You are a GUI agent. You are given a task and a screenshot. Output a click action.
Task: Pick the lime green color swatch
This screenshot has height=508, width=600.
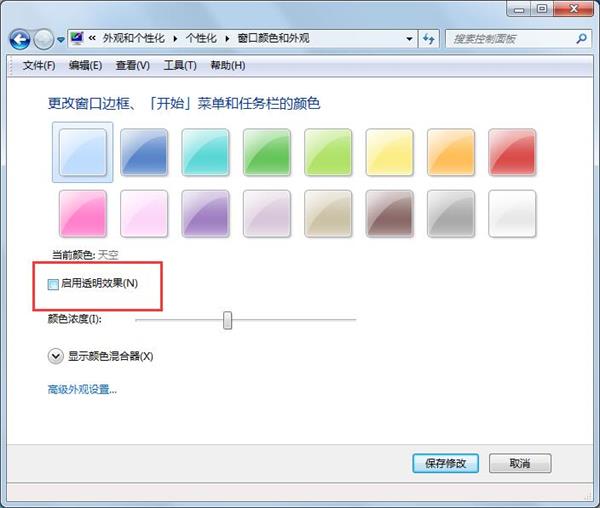pos(328,152)
